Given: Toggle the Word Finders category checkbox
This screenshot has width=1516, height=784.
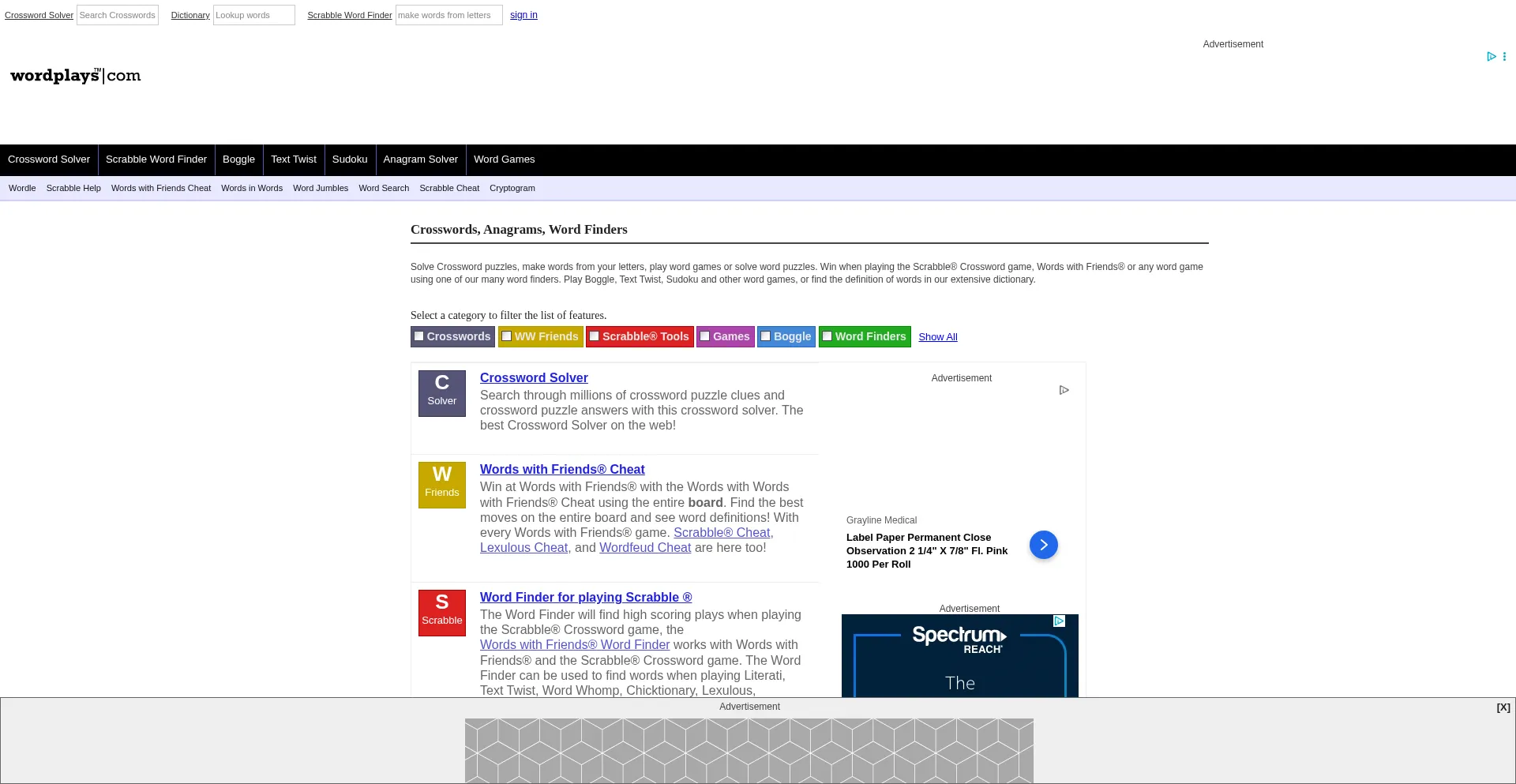Looking at the screenshot, I should click(827, 336).
